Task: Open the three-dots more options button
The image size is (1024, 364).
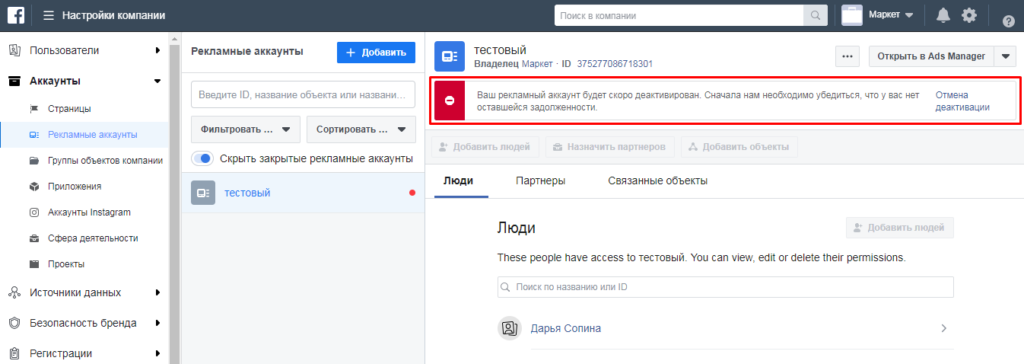Action: [x=847, y=56]
